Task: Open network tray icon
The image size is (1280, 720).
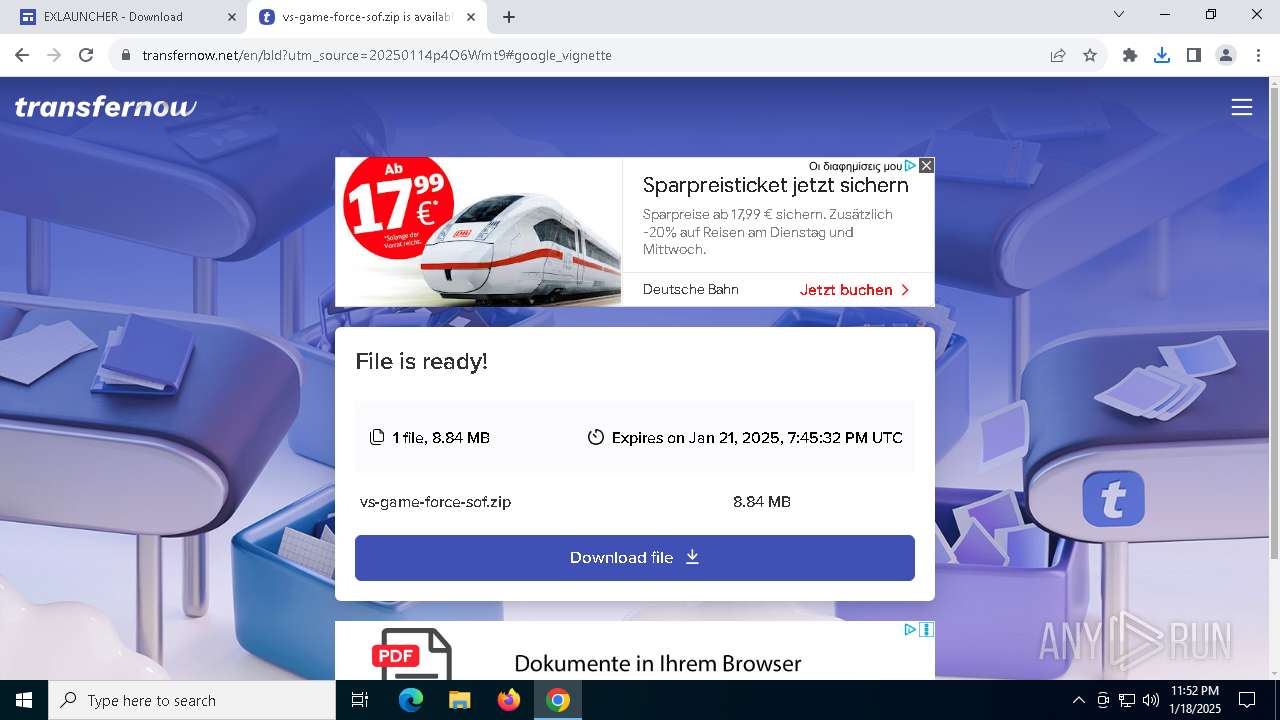Action: pyautogui.click(x=1127, y=700)
